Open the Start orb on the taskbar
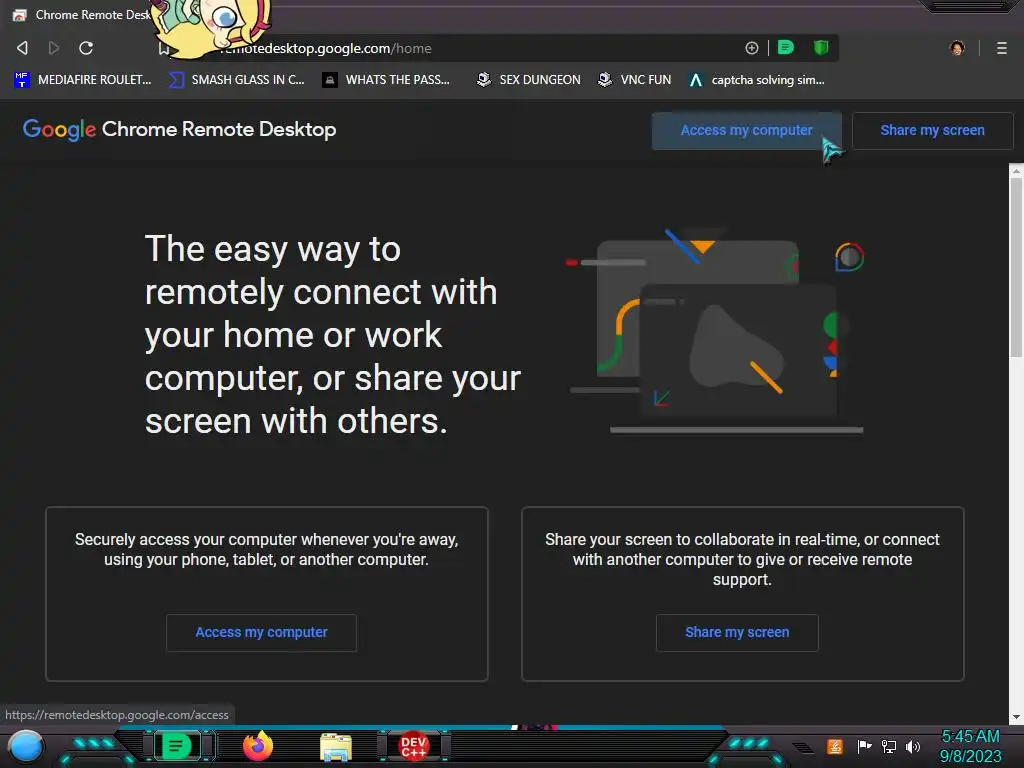Viewport: 1024px width, 768px height. [x=26, y=747]
